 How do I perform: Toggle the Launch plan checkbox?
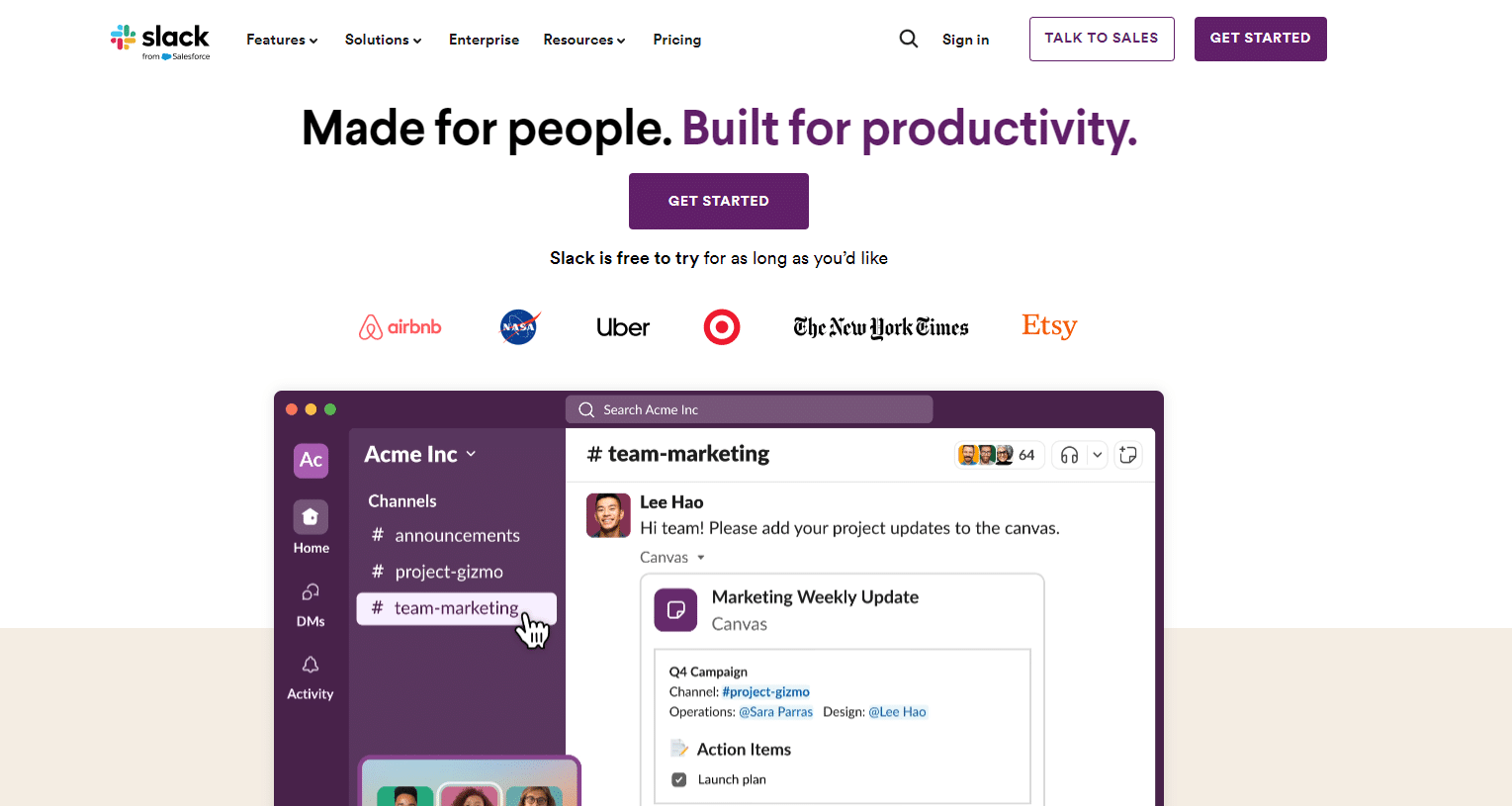point(679,779)
